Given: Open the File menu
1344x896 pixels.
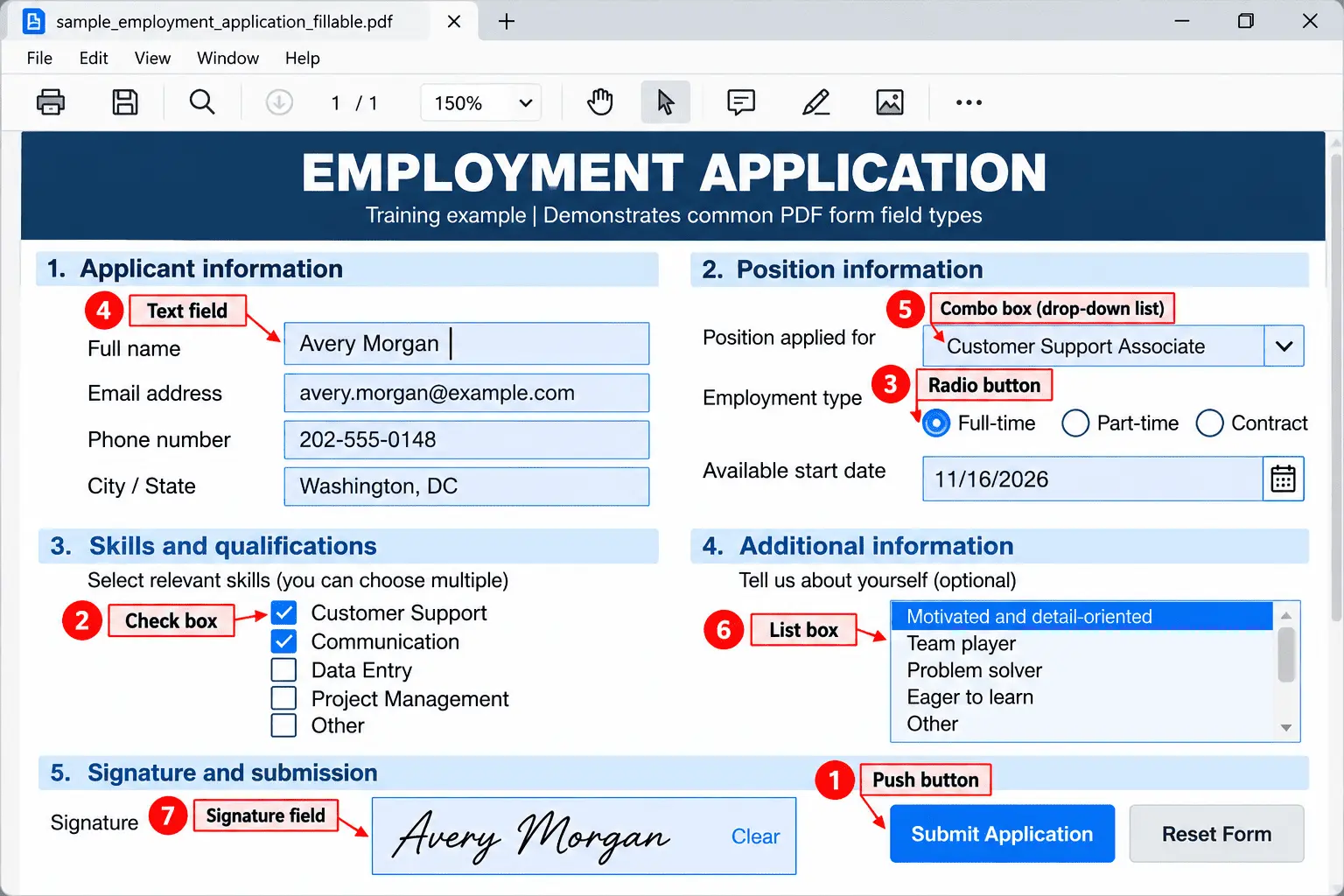Looking at the screenshot, I should point(39,58).
